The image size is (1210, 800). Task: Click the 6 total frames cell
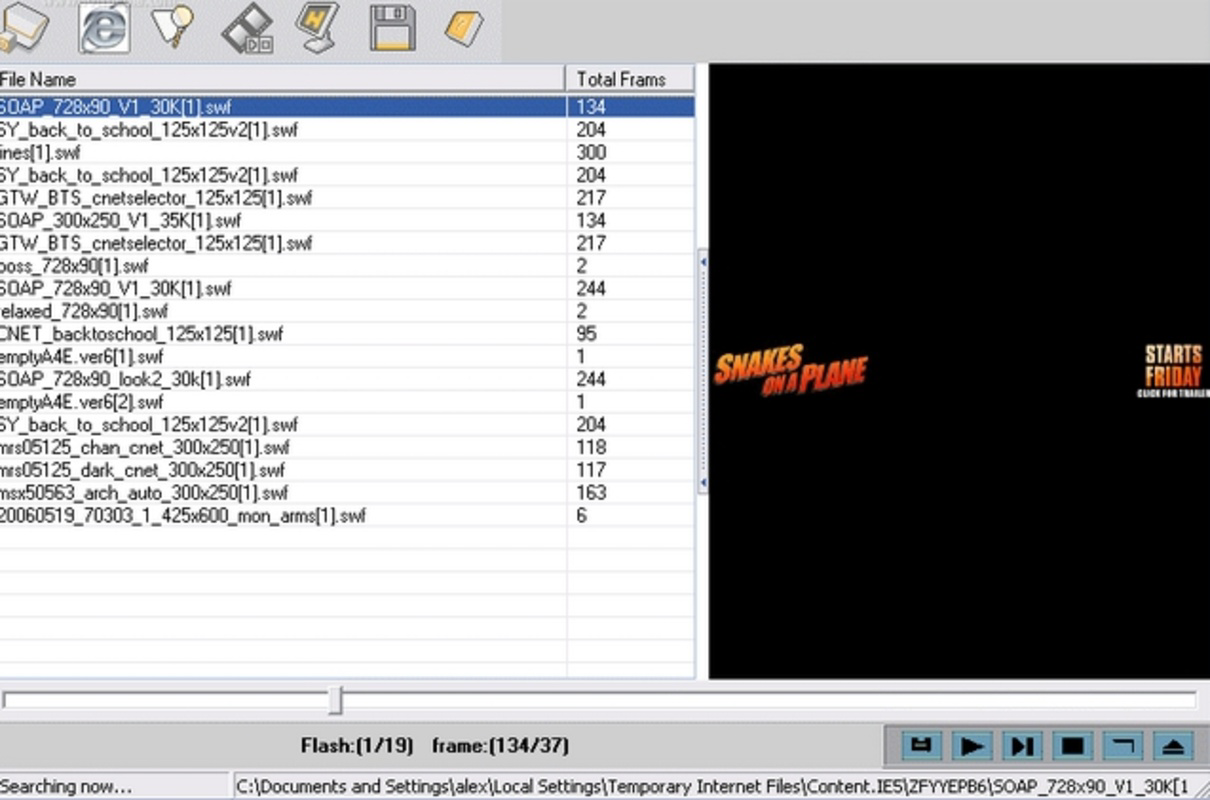tap(630, 515)
